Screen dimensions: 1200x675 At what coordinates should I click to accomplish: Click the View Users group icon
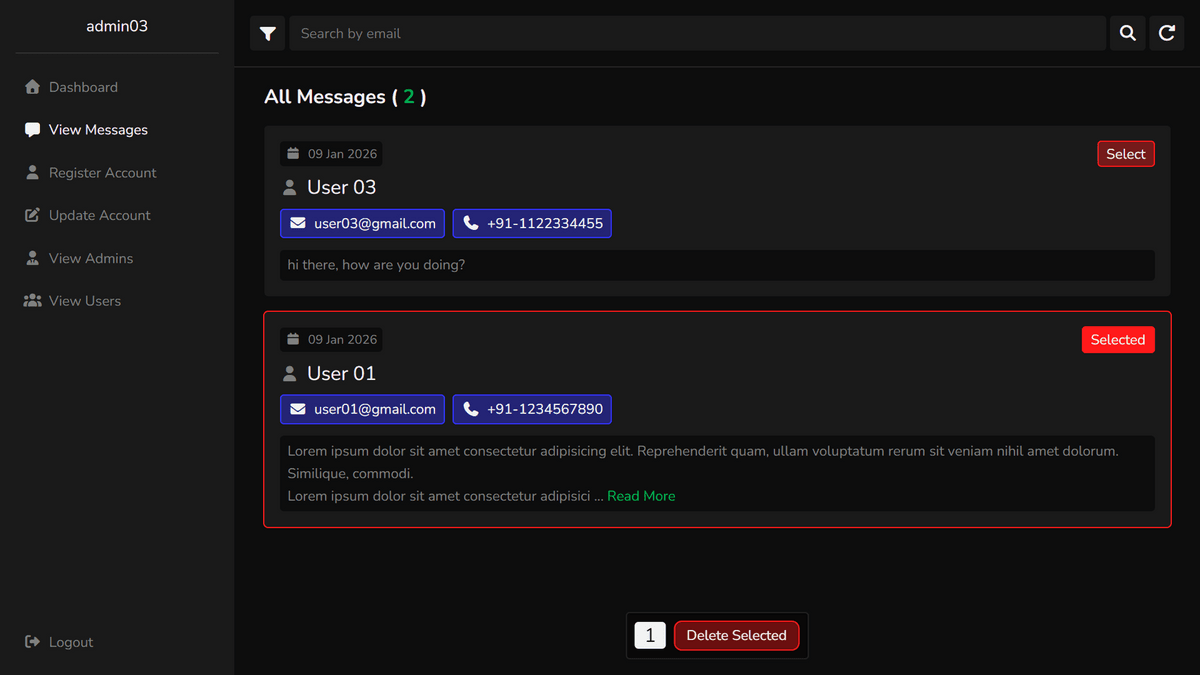[x=32, y=301]
